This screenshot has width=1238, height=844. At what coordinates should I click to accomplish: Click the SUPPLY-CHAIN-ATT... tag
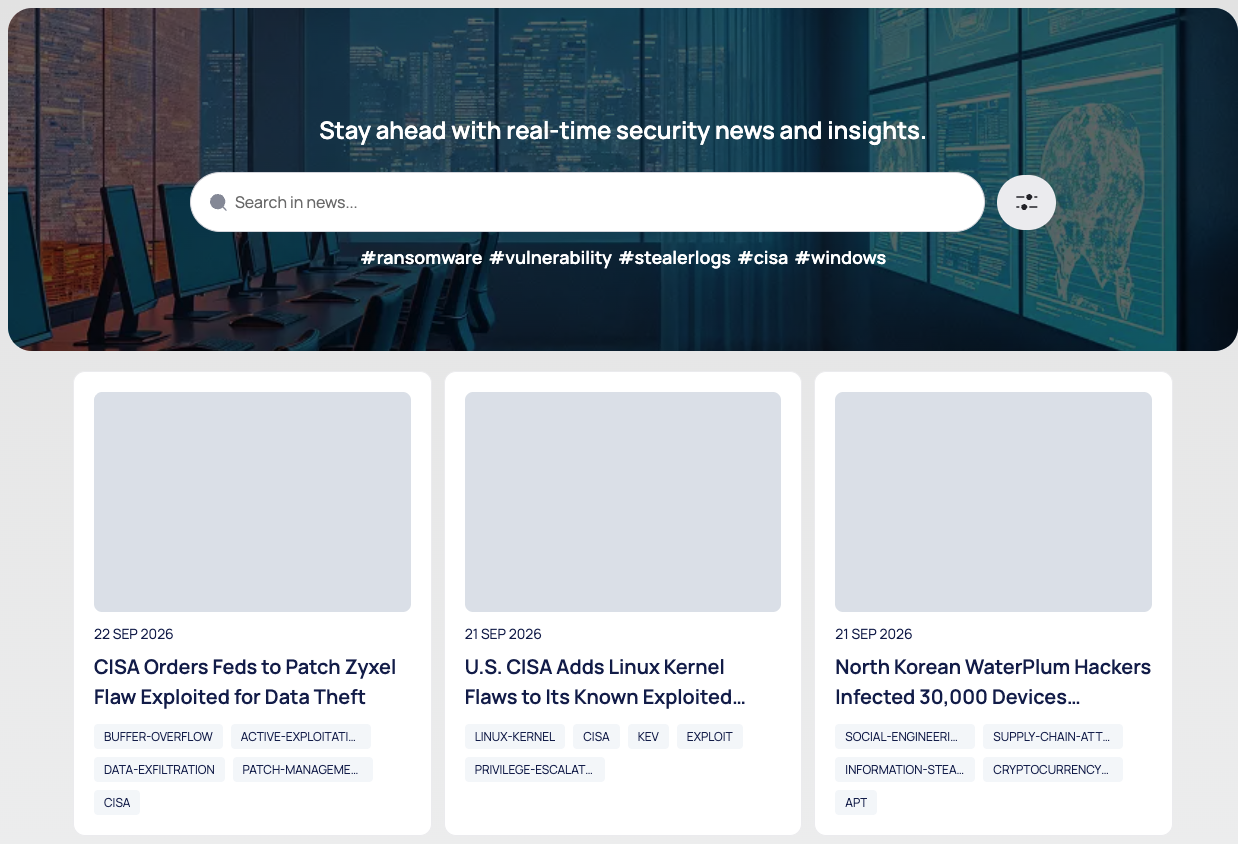coord(1053,737)
